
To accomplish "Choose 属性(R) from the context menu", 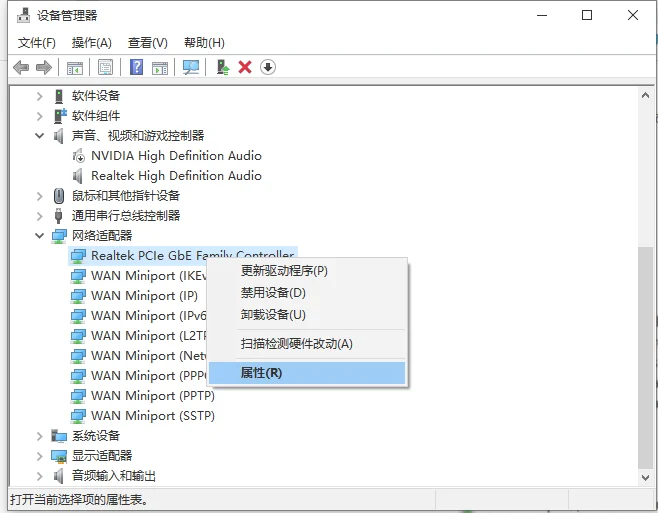I will click(x=262, y=373).
